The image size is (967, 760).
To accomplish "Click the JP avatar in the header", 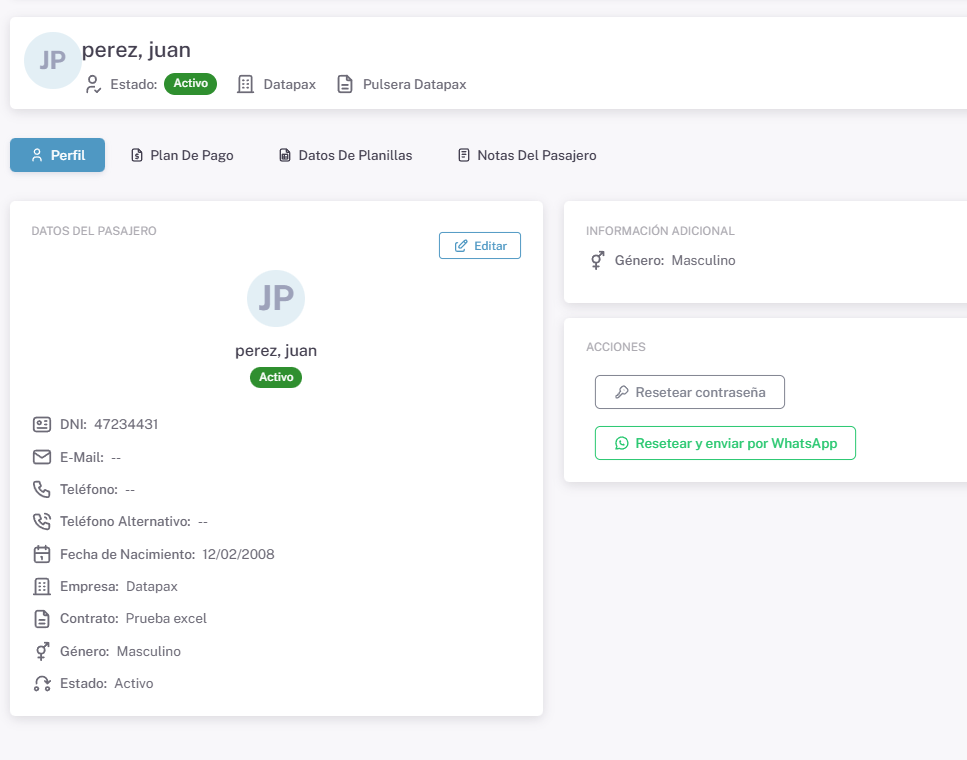I will pos(52,60).
